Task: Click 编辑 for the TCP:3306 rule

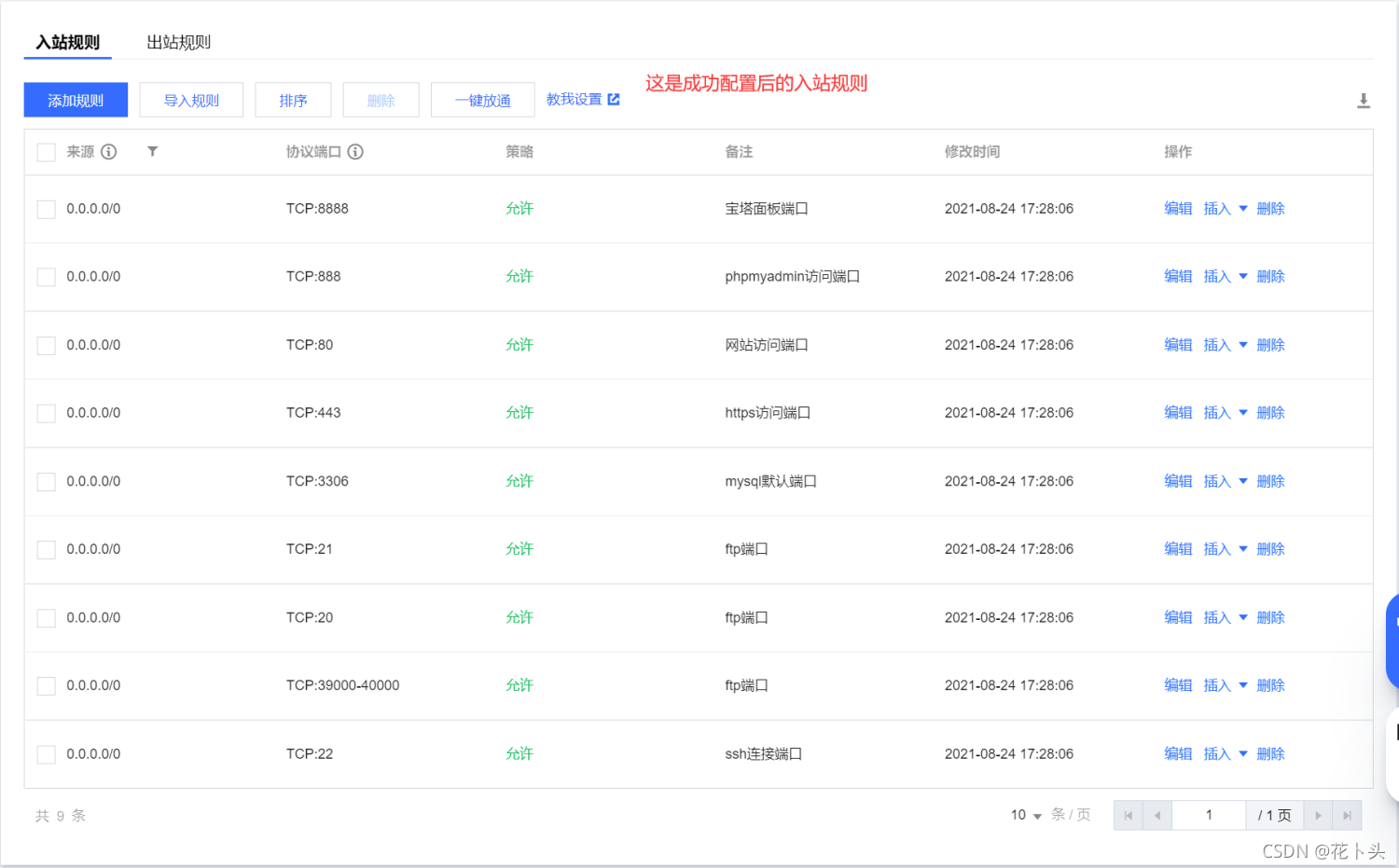Action: pyautogui.click(x=1178, y=481)
